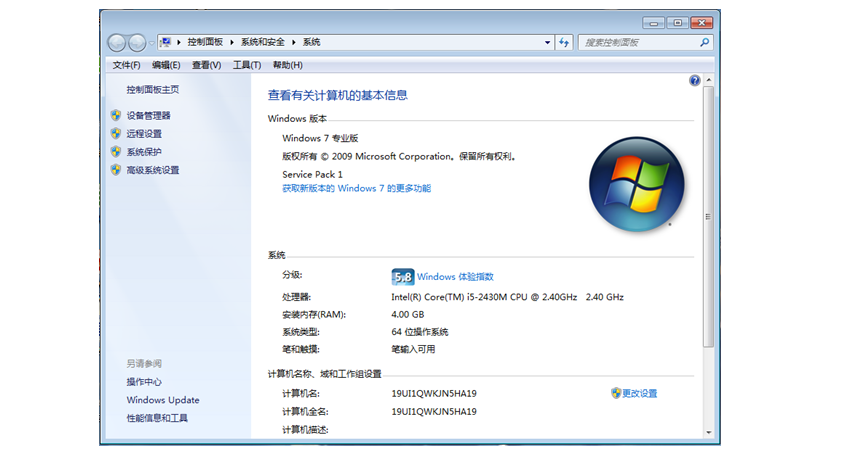This screenshot has height=450, width=847.
Task: Expand arrow before 系统和安全 breadcrumb
Action: (x=232, y=42)
